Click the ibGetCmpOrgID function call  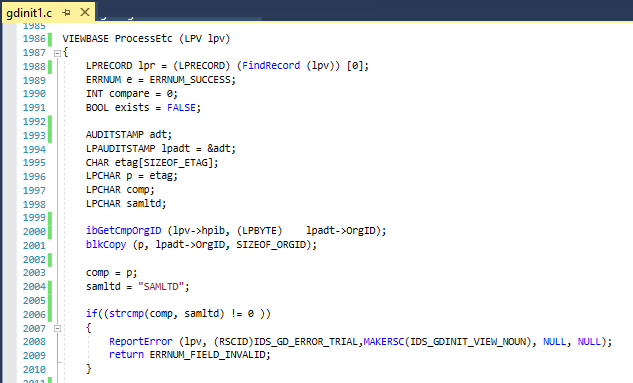(124, 231)
